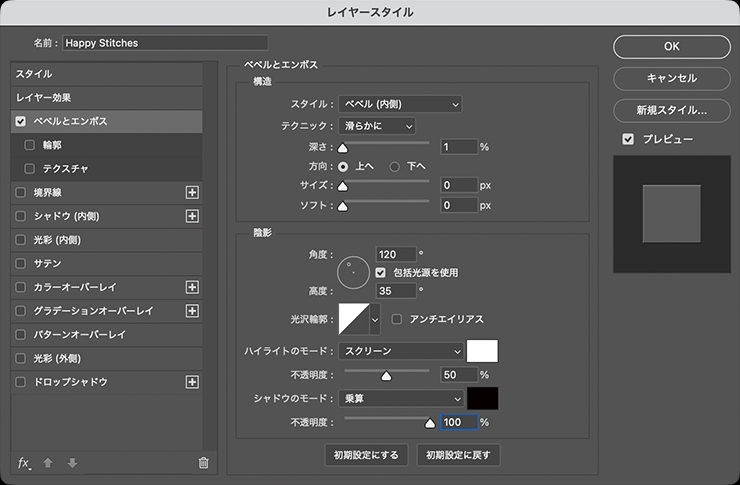Image resolution: width=740 pixels, height=485 pixels.
Task: Click the fx effects menu icon
Action: pyautogui.click(x=24, y=462)
